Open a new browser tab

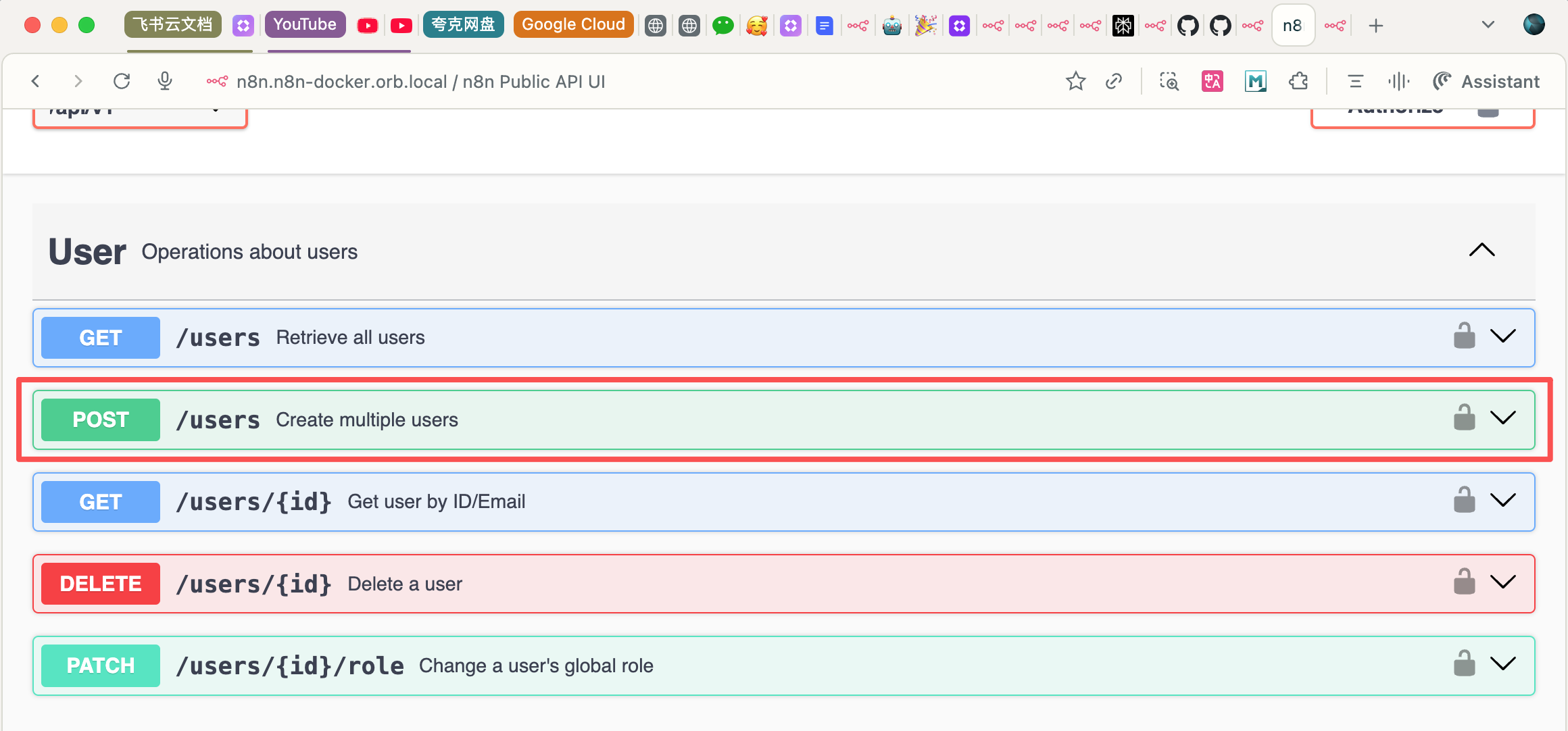(x=1375, y=26)
